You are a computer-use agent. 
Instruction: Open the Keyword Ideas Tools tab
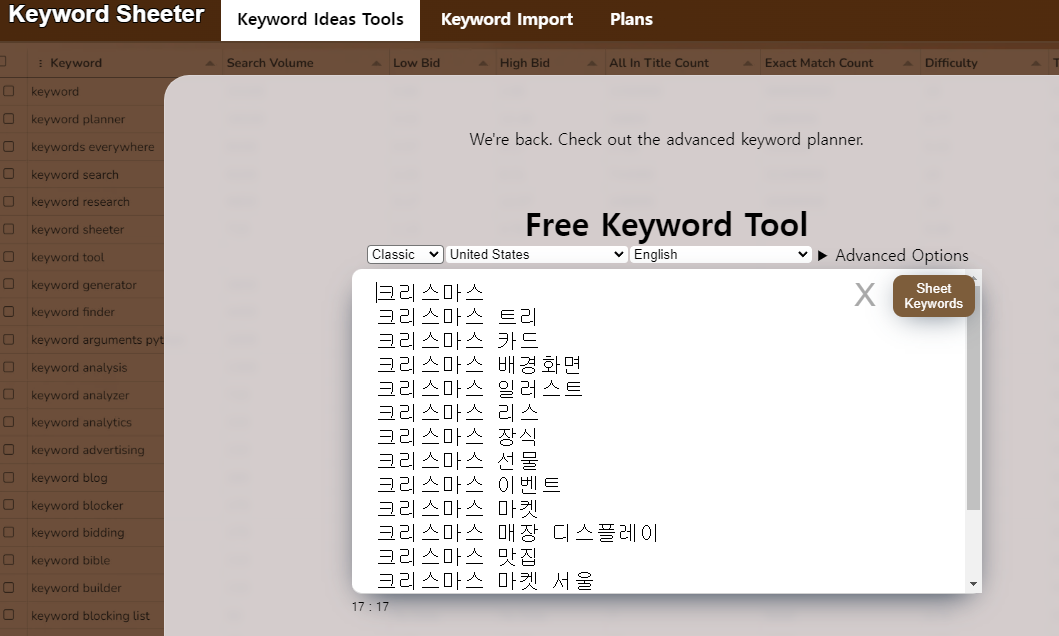[x=320, y=20]
